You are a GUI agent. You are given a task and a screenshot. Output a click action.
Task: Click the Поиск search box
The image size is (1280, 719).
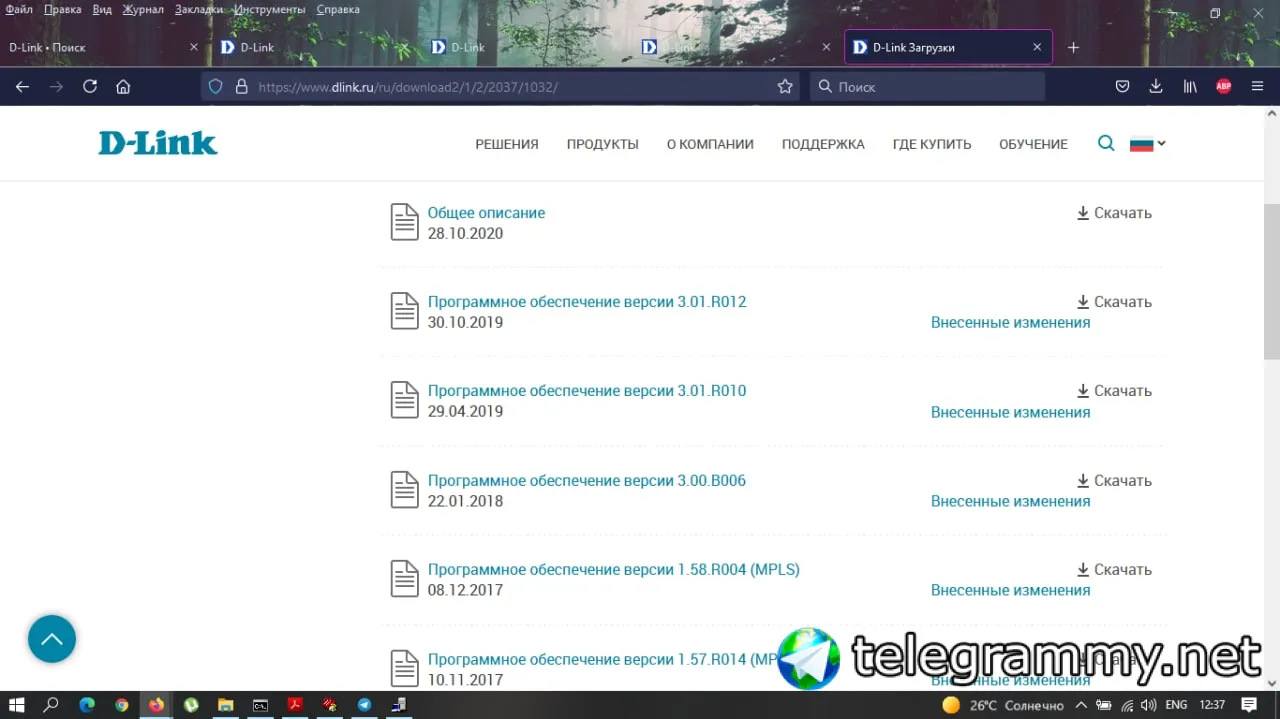927,87
